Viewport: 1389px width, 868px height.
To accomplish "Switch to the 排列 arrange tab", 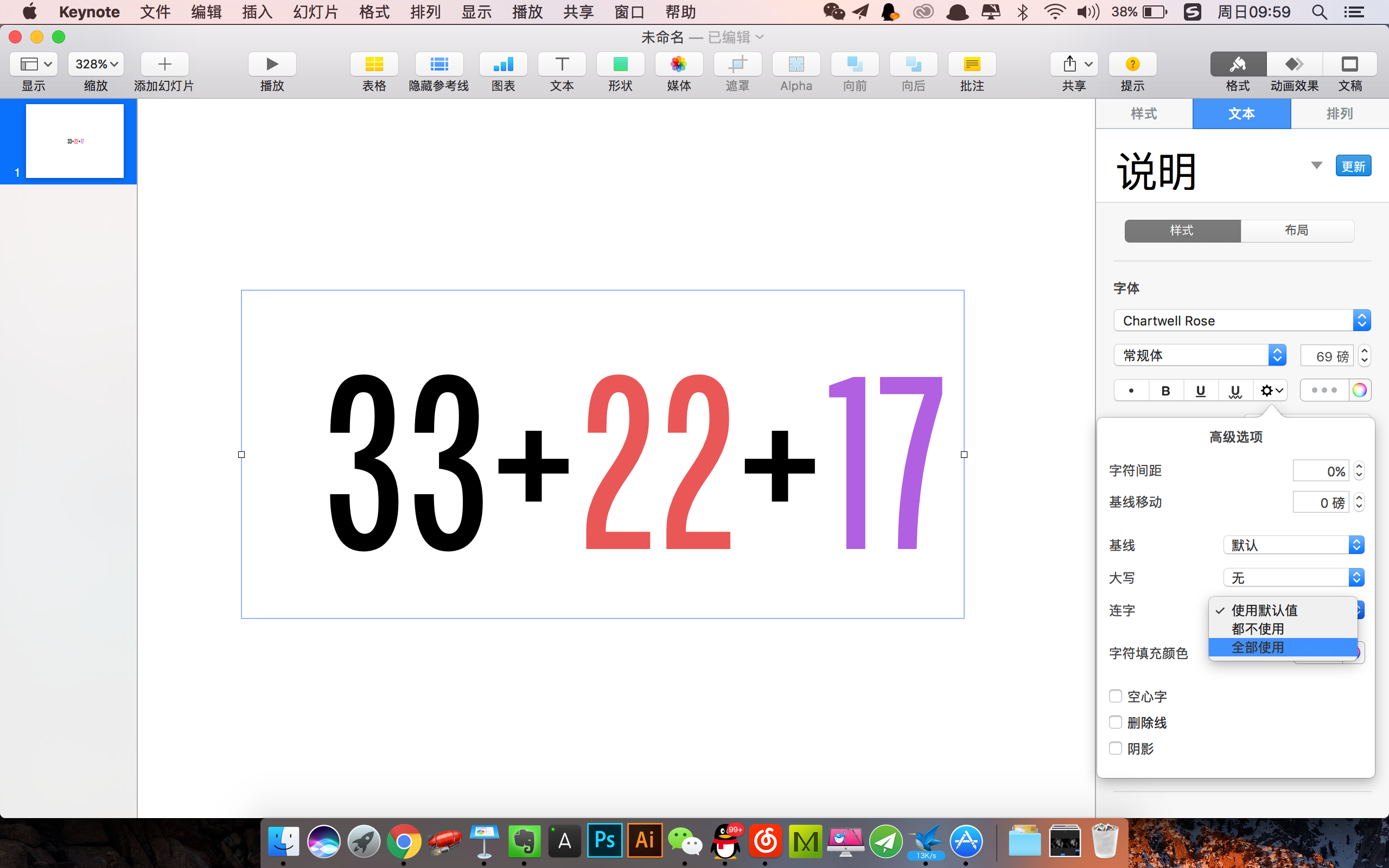I will [1339, 114].
